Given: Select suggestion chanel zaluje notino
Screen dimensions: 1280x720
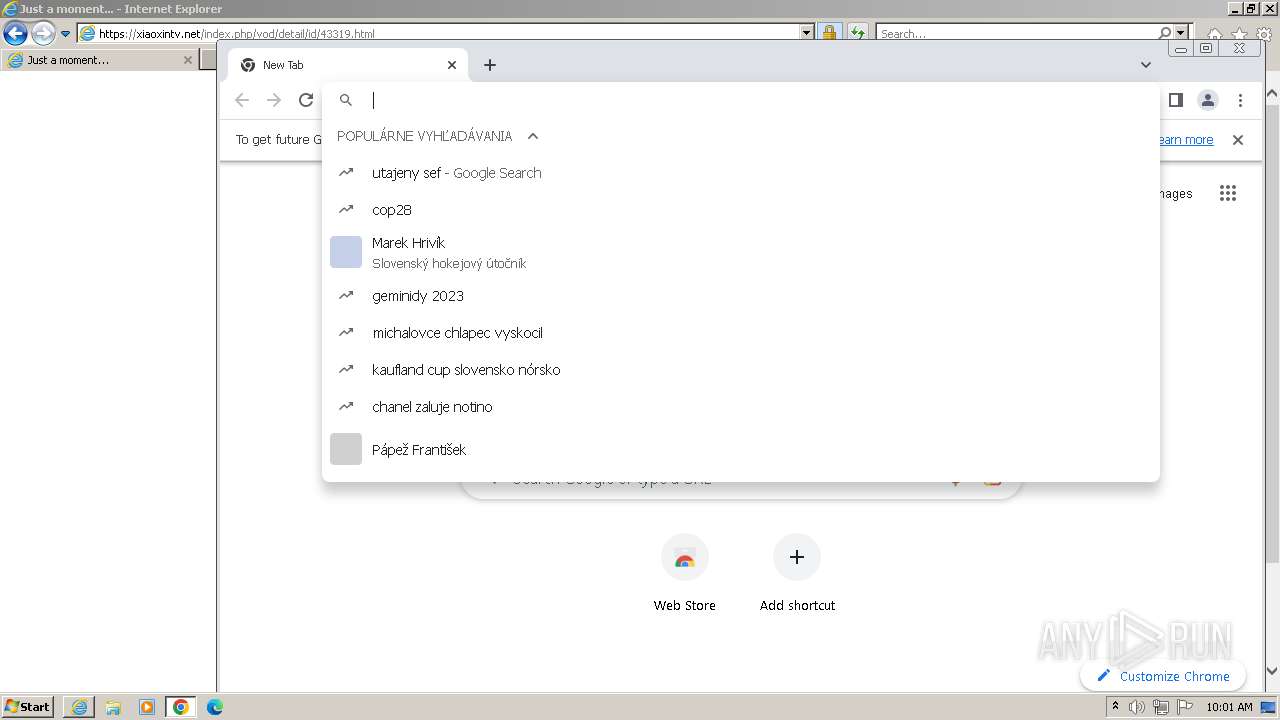Looking at the screenshot, I should click(x=741, y=407).
